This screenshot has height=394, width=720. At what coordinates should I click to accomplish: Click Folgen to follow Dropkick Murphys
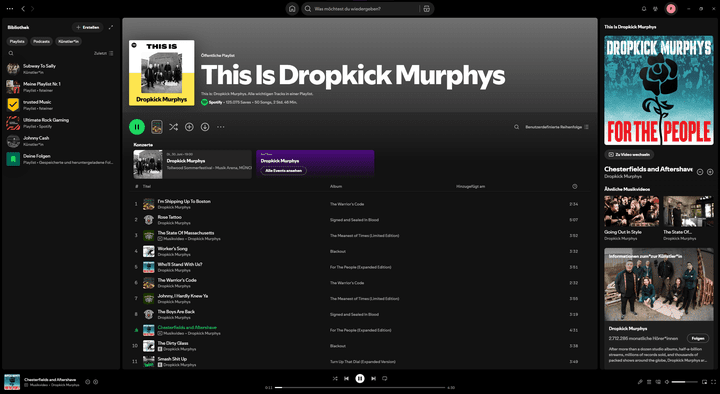point(698,338)
